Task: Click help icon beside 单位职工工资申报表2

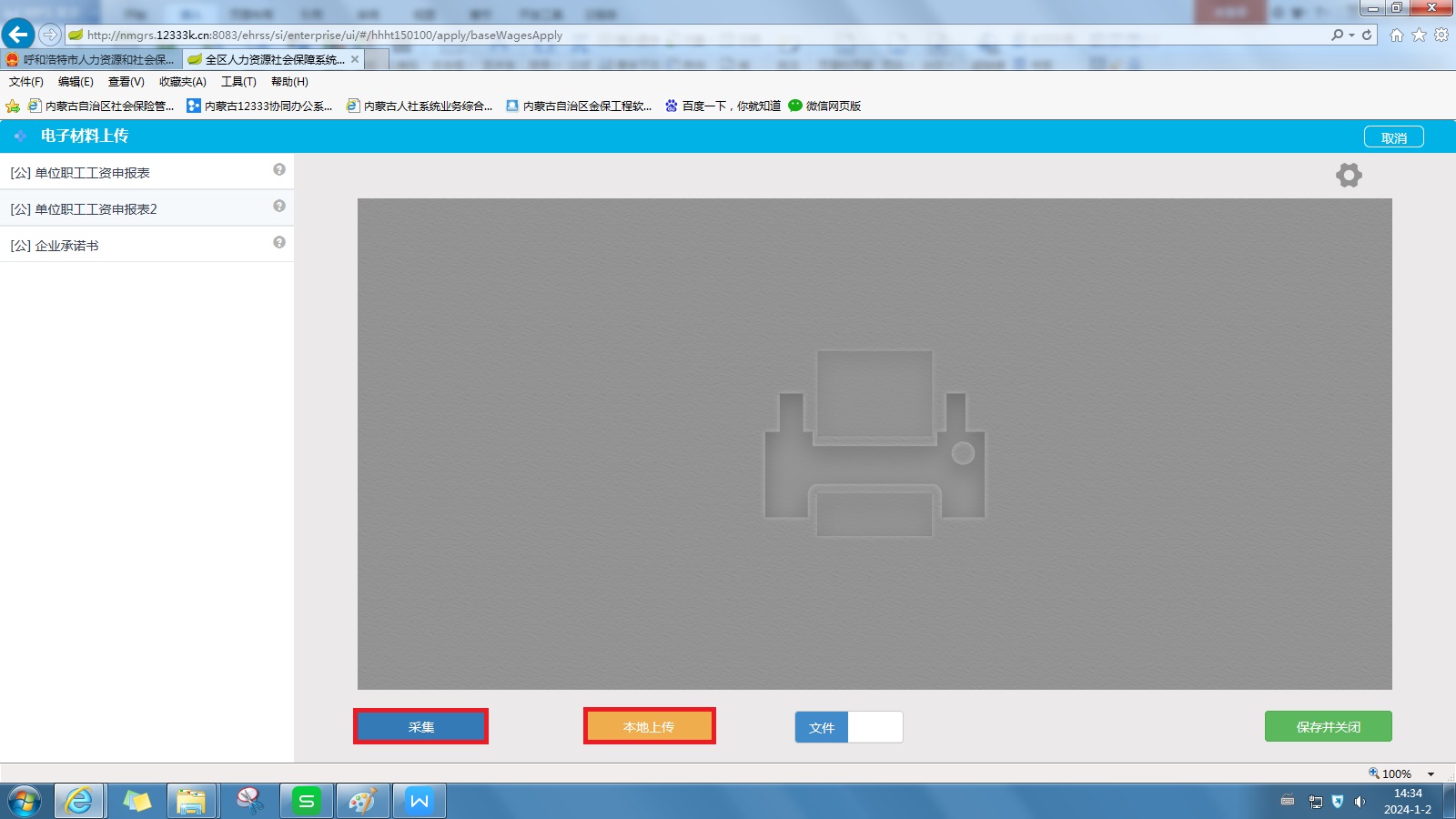Action: pyautogui.click(x=279, y=207)
